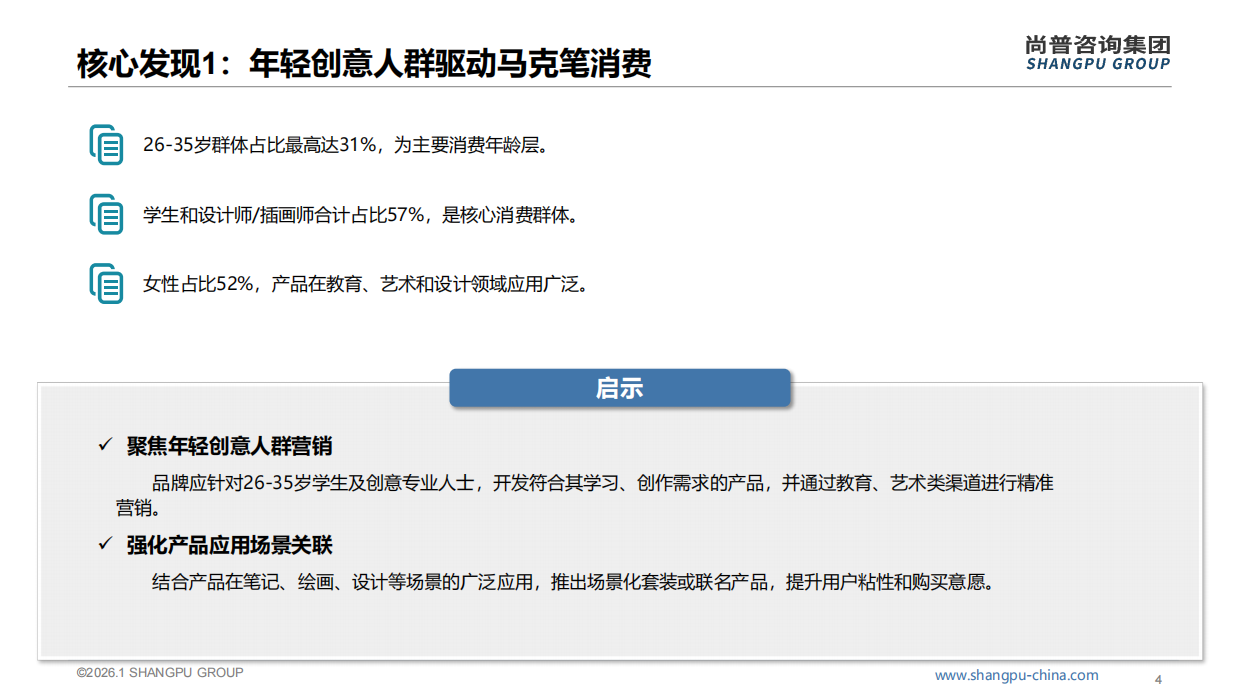The image size is (1240, 697).
Task: Click the horizontal divider line under the title
Action: (x=620, y=87)
